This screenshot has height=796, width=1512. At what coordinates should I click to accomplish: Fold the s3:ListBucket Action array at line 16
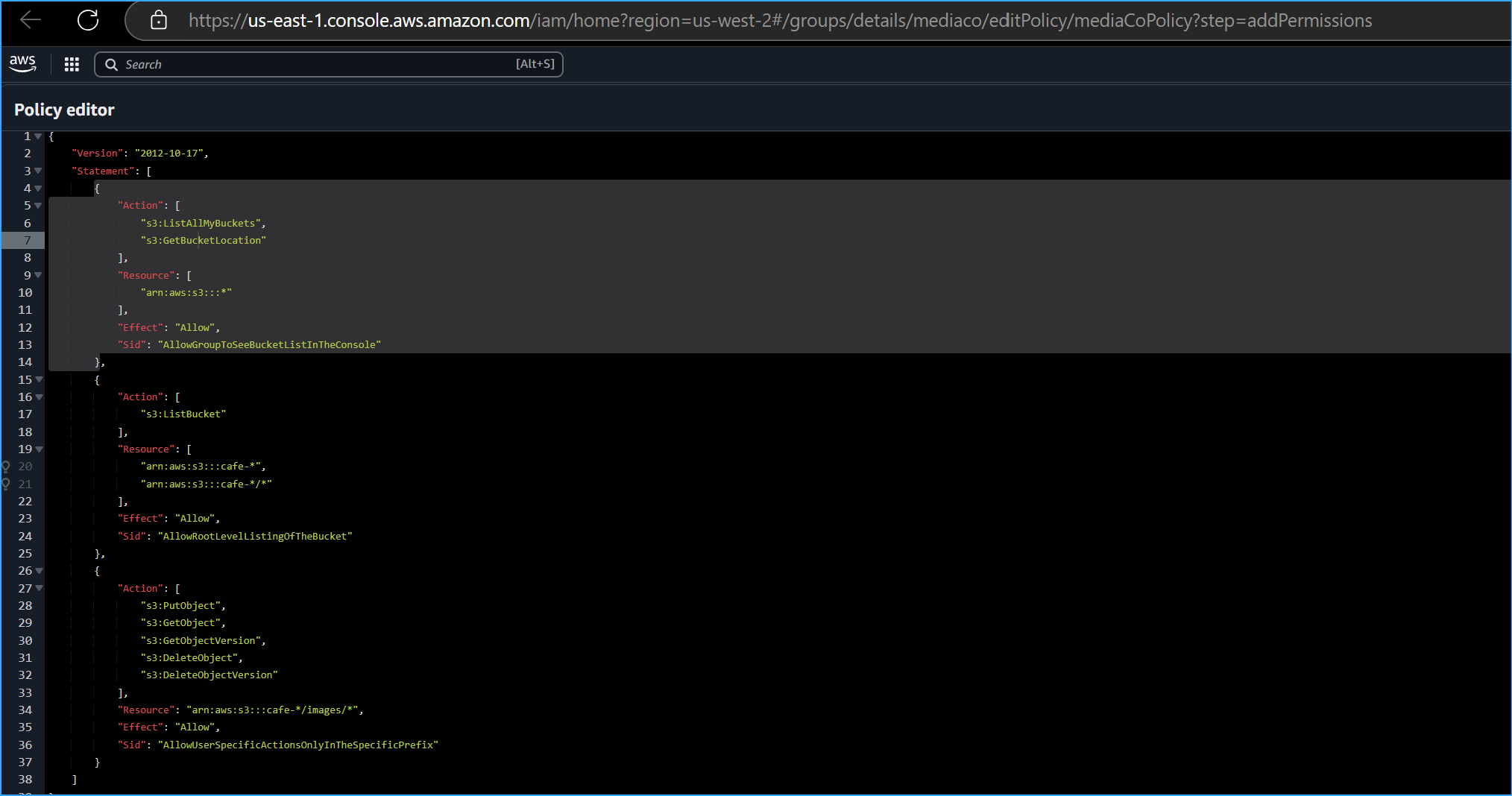tap(39, 397)
